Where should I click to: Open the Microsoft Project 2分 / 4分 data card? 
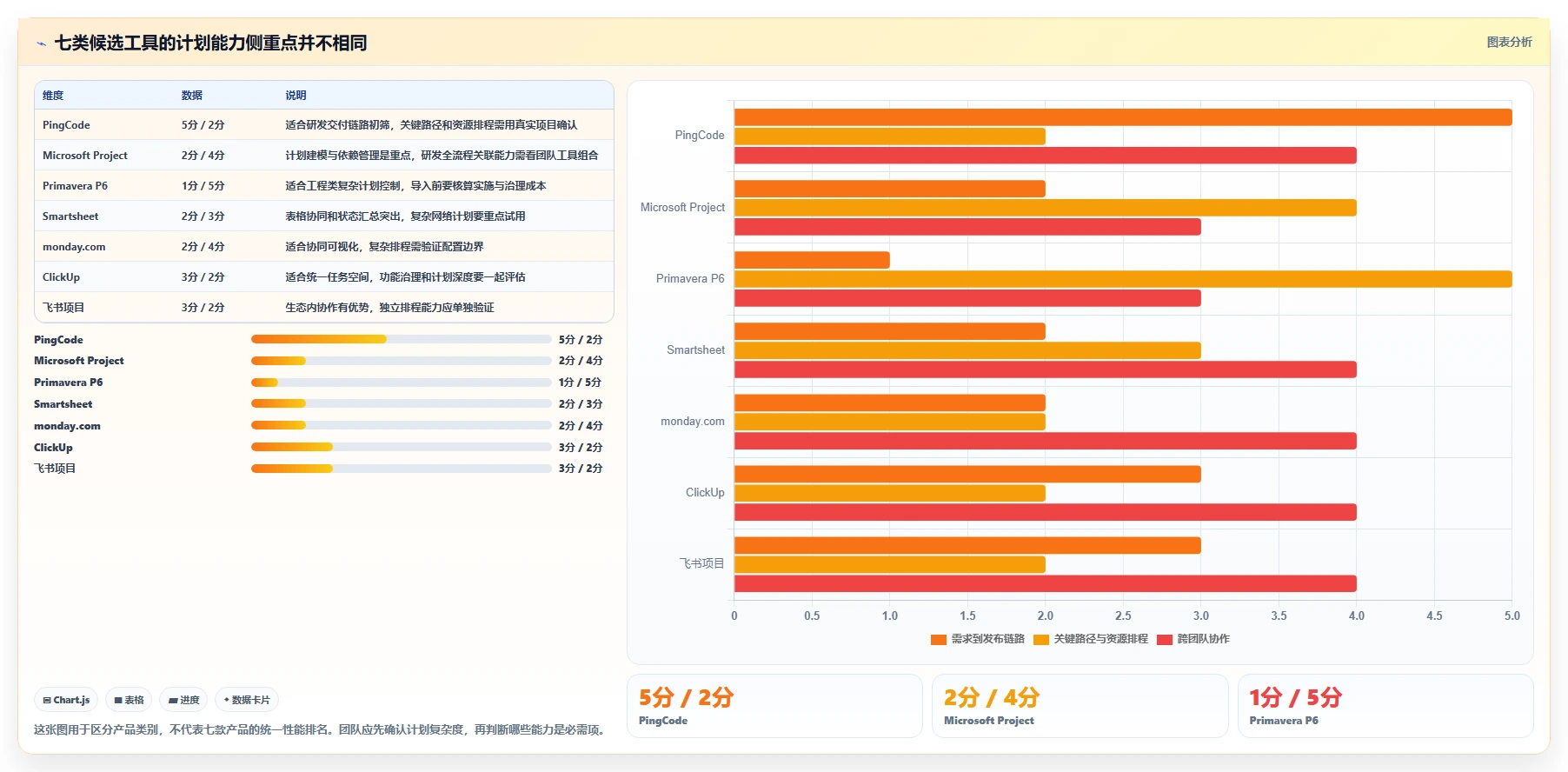[x=1080, y=706]
